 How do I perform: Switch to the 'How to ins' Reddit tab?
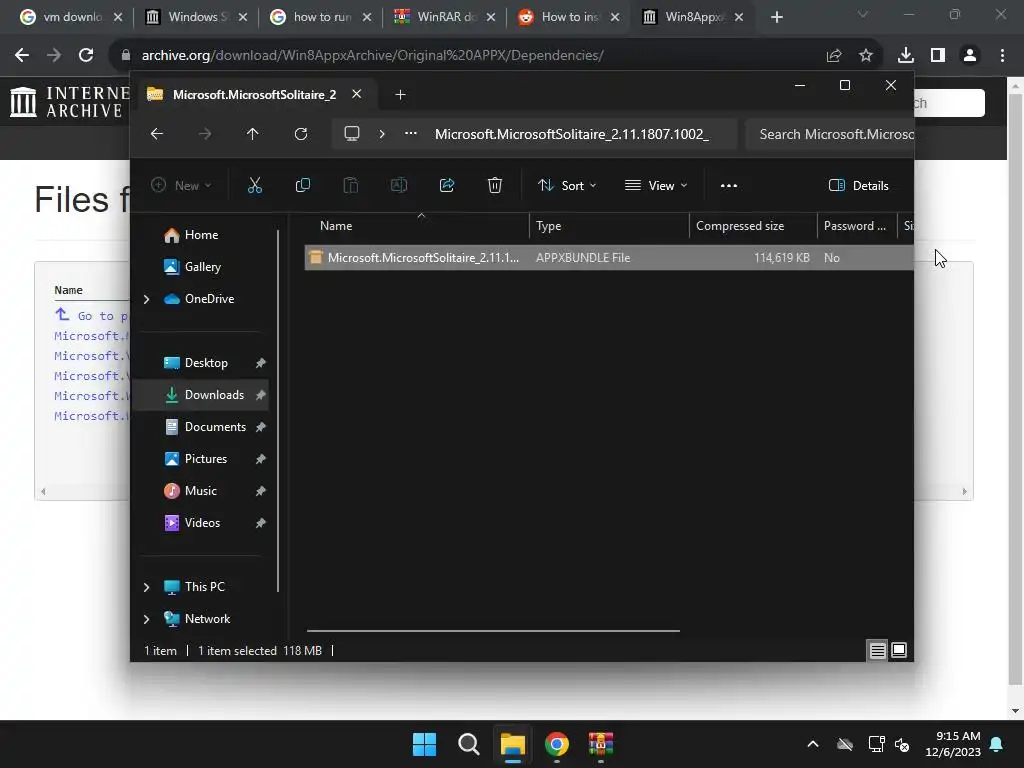[569, 17]
